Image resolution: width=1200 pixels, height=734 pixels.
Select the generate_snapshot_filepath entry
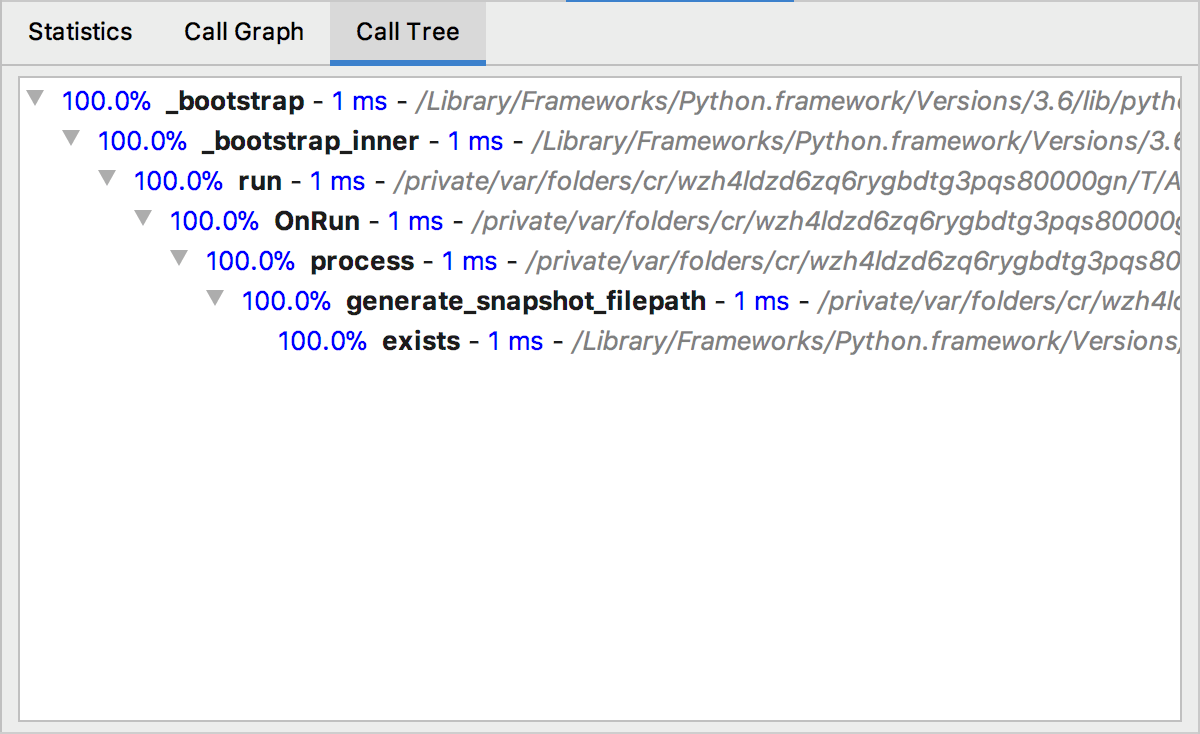pyautogui.click(x=525, y=301)
